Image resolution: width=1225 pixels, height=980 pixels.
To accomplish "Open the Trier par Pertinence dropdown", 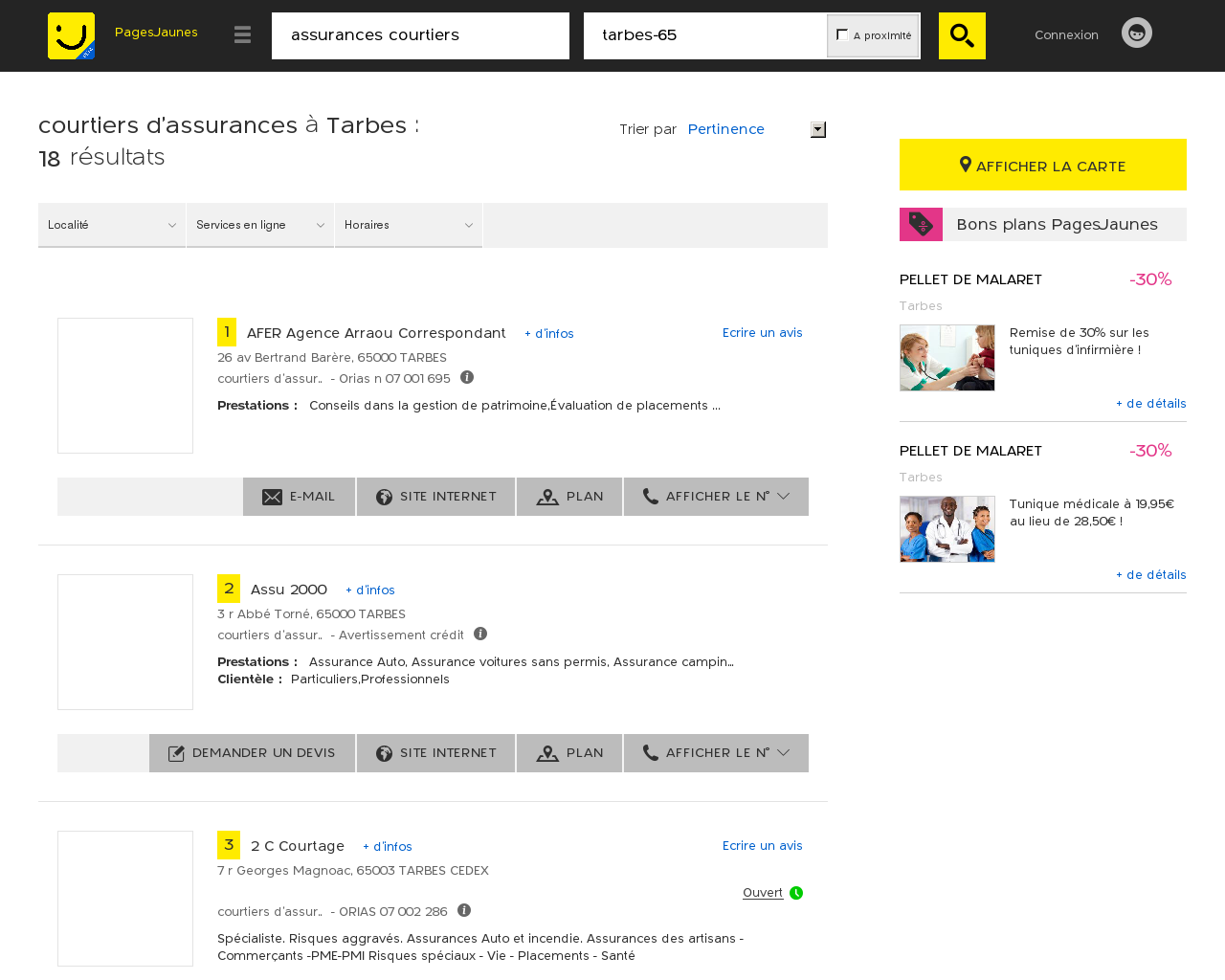I will (x=756, y=129).
